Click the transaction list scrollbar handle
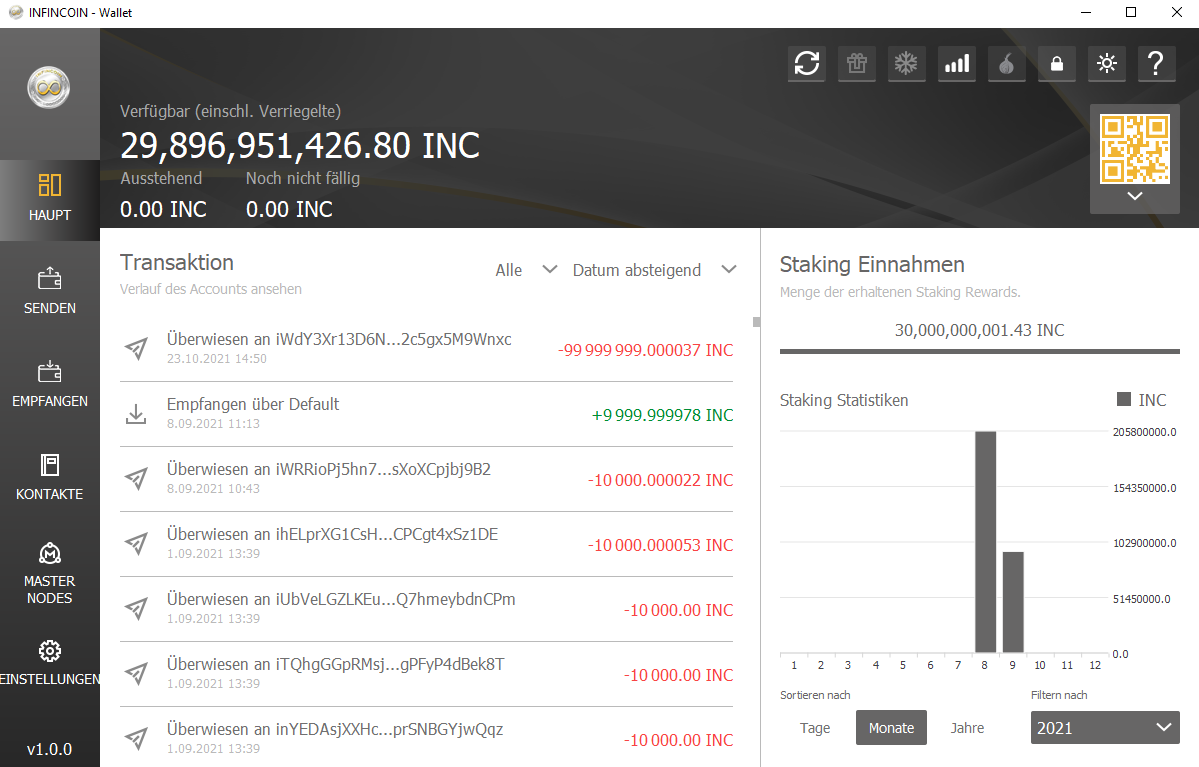This screenshot has height=767, width=1199. (x=756, y=322)
